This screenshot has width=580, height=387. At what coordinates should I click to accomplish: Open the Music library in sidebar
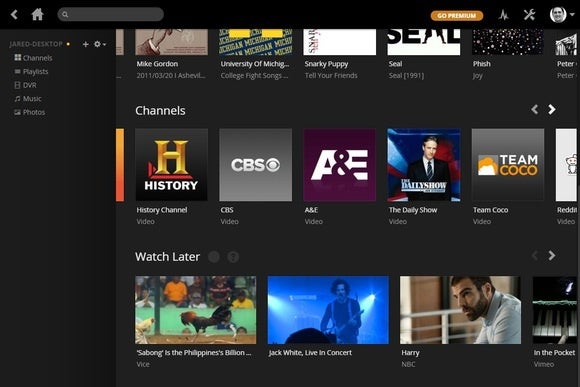28,98
